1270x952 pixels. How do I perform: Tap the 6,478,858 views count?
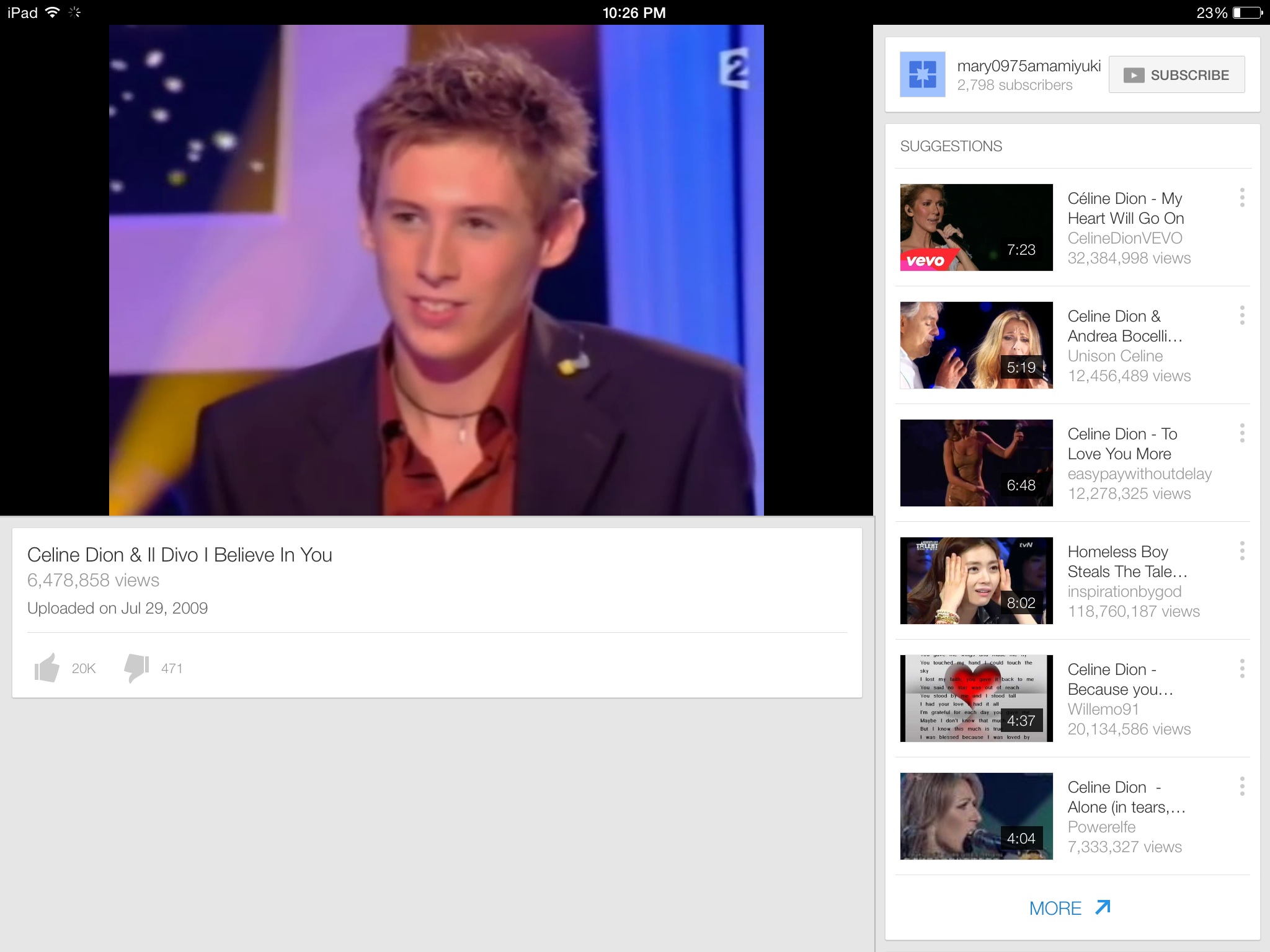pos(93,580)
